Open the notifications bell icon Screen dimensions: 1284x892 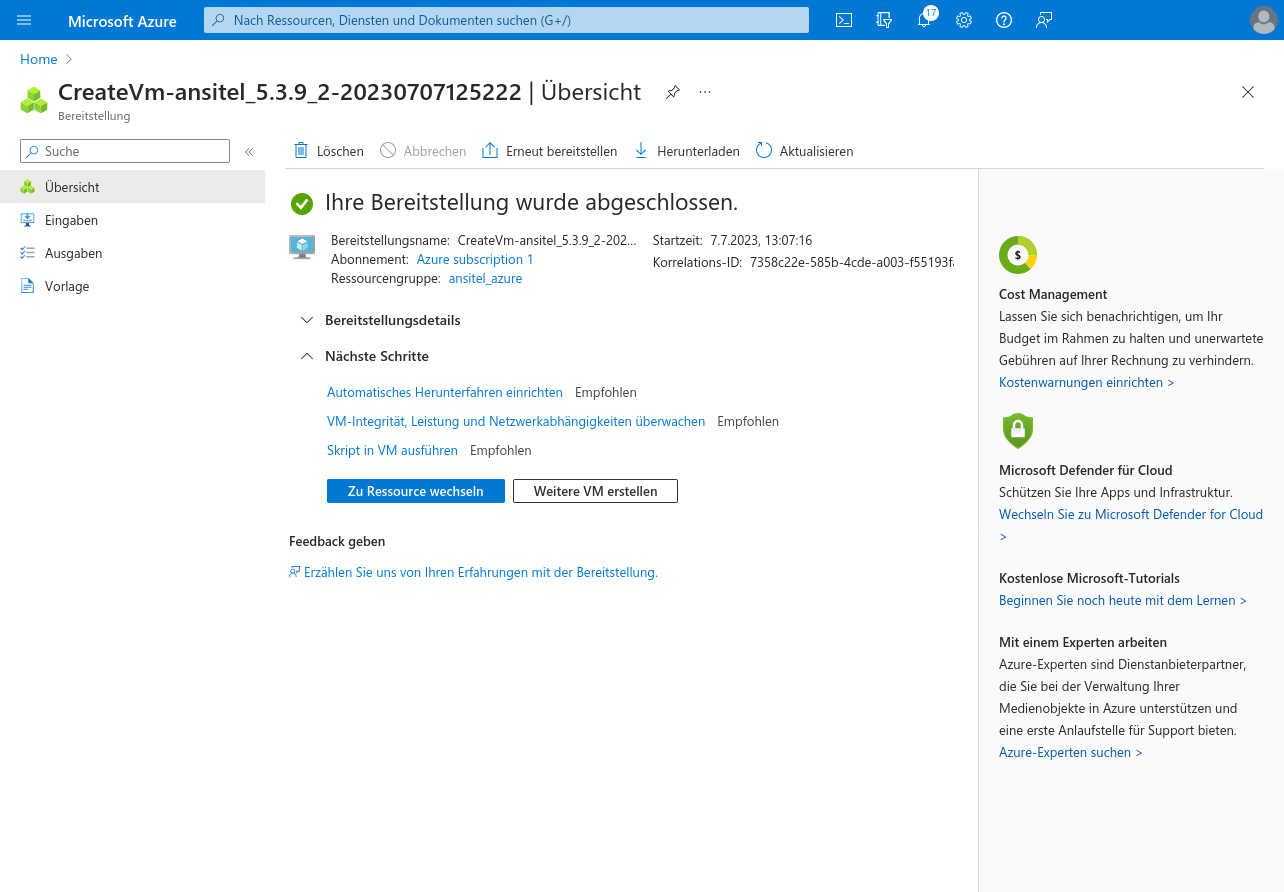pyautogui.click(x=924, y=20)
